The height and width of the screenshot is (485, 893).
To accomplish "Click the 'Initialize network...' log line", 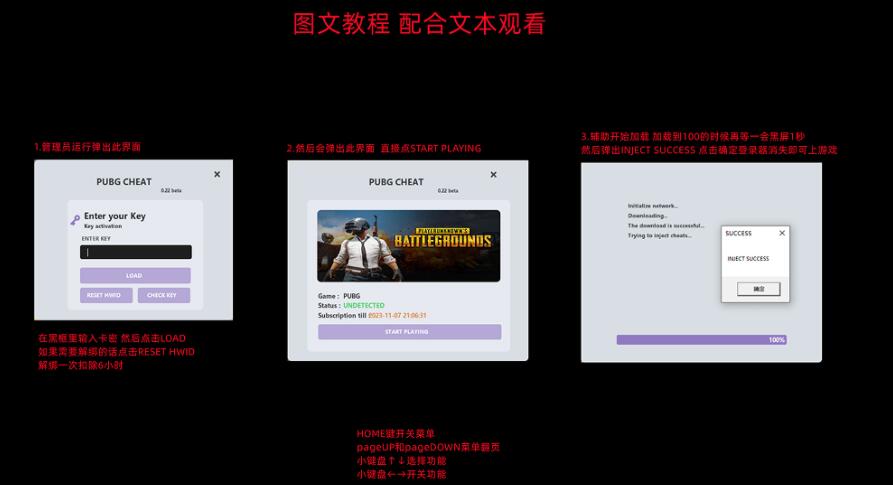I will coord(653,206).
